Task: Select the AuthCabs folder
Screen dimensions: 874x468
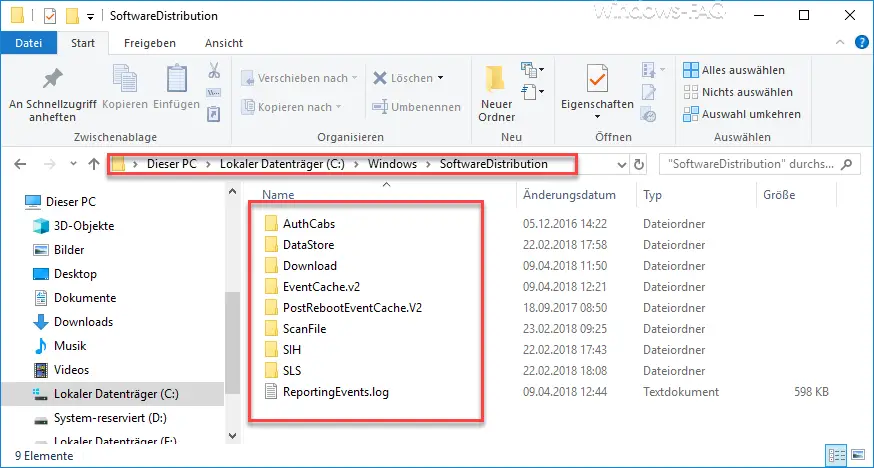Action: (x=309, y=224)
